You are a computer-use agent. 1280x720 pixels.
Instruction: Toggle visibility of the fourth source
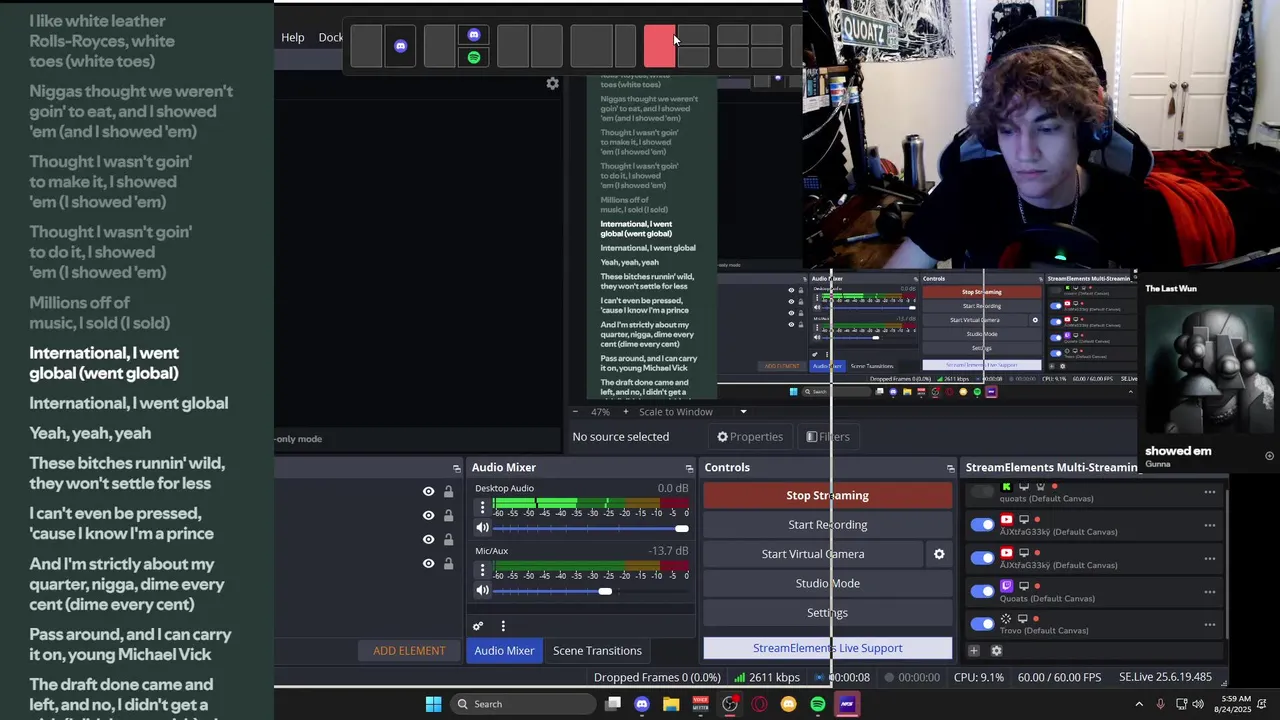pos(428,564)
